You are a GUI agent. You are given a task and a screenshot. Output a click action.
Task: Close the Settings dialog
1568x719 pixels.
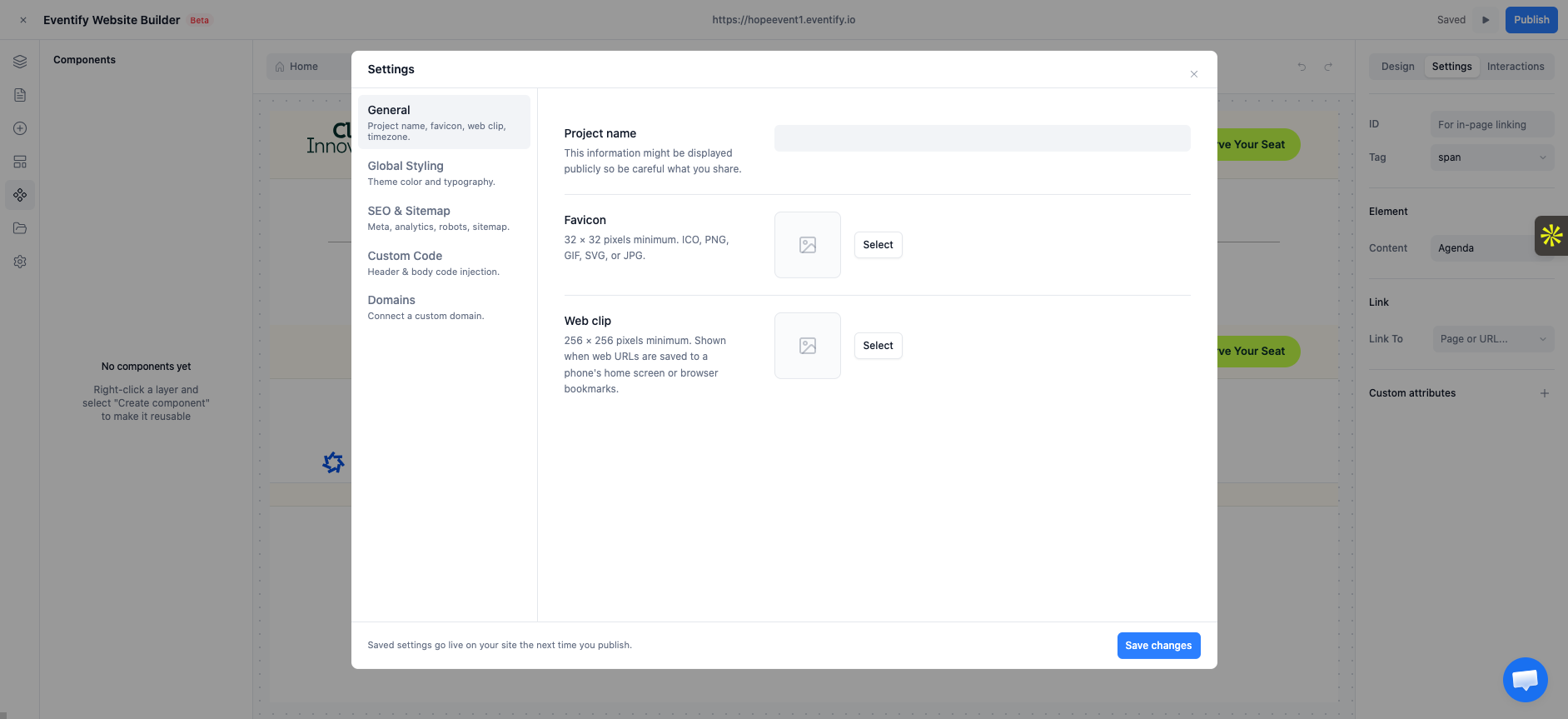tap(1194, 74)
